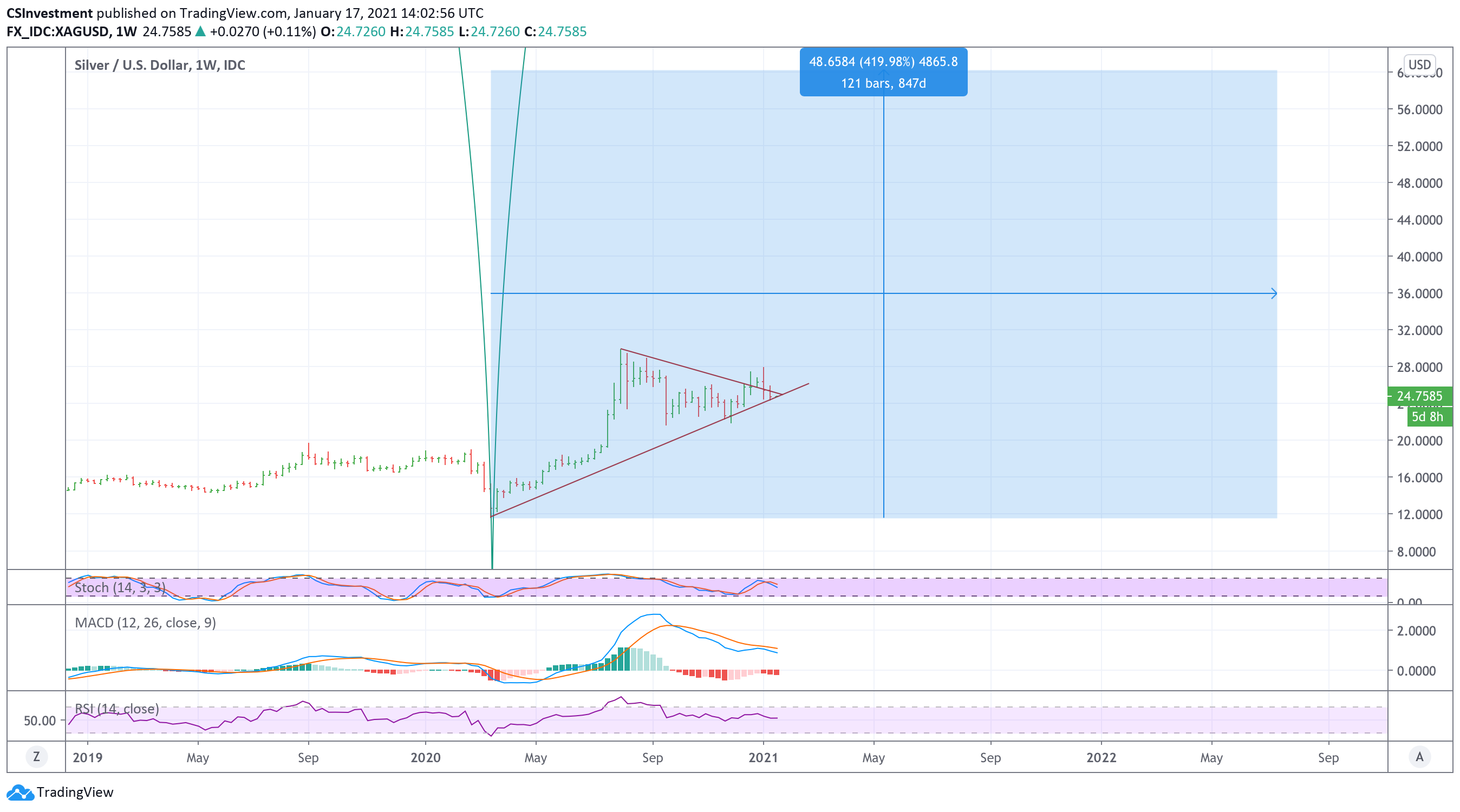Toggle the A auto-scale button

coord(1419,756)
